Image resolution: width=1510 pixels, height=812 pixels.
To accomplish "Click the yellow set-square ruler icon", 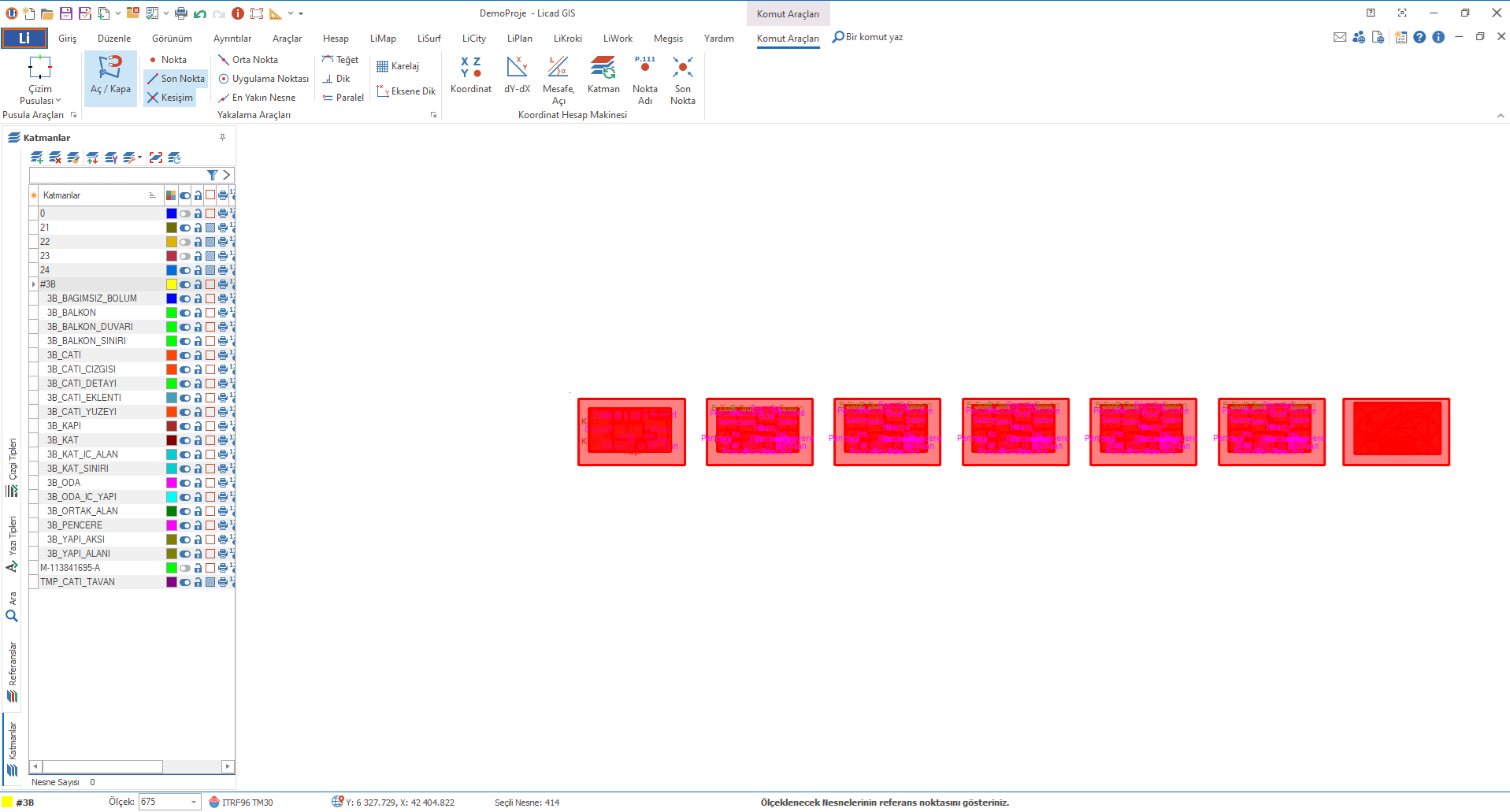I will point(276,13).
